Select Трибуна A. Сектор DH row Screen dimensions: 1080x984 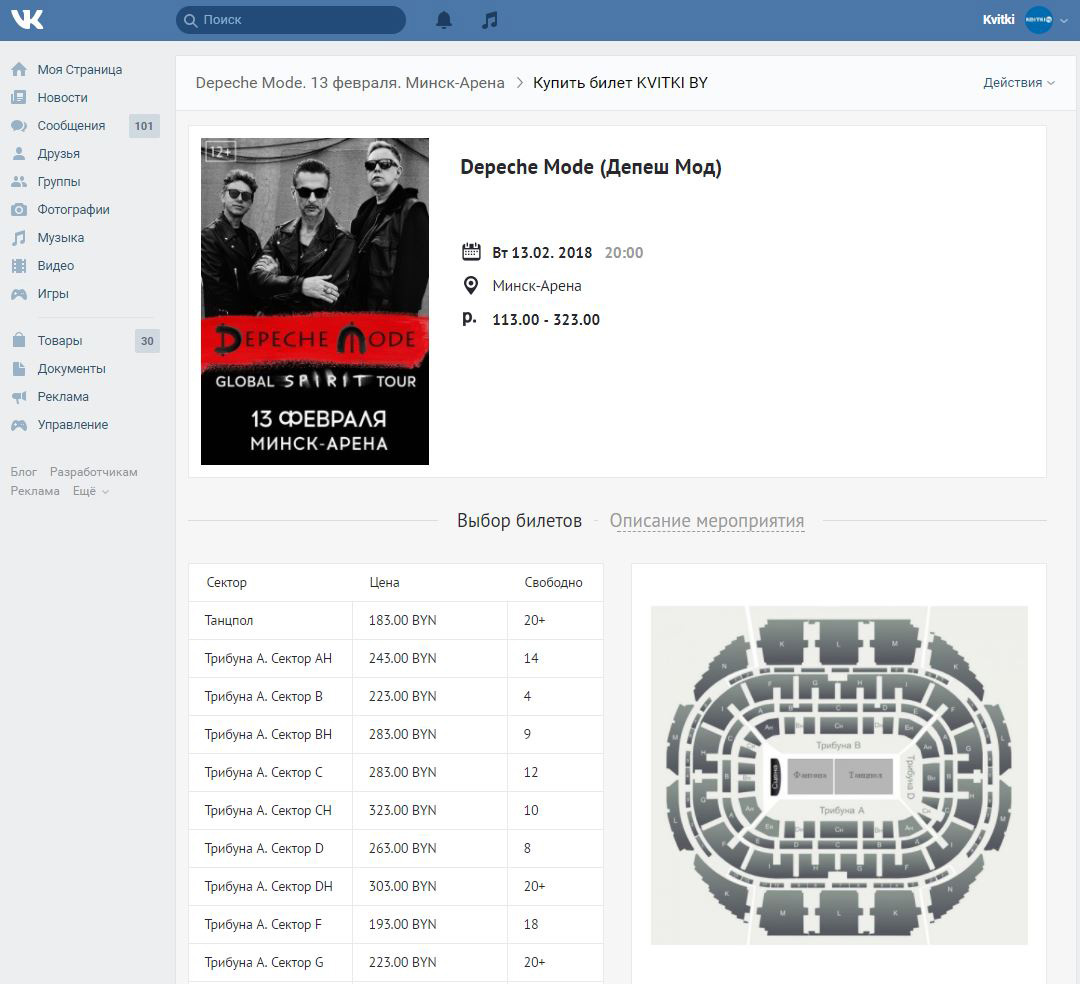[x=396, y=886]
